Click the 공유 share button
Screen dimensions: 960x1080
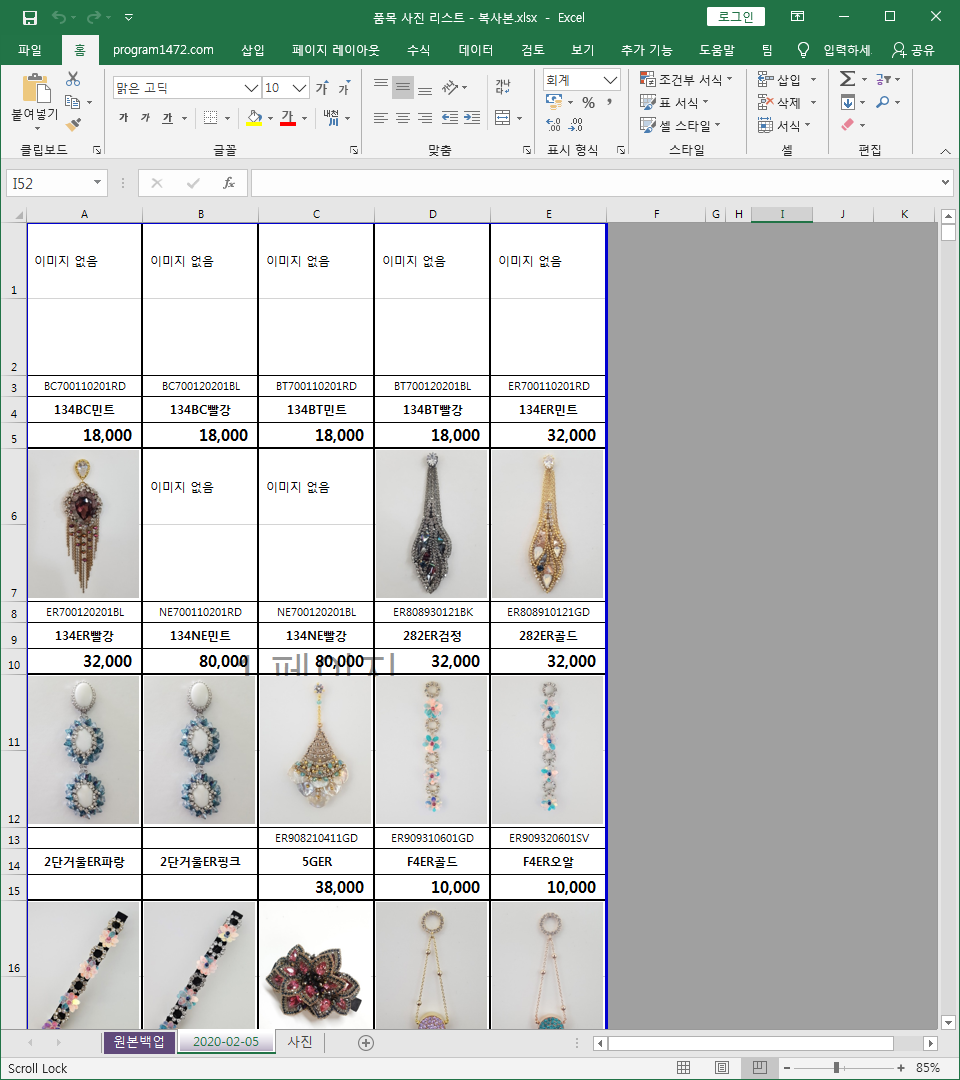913,50
